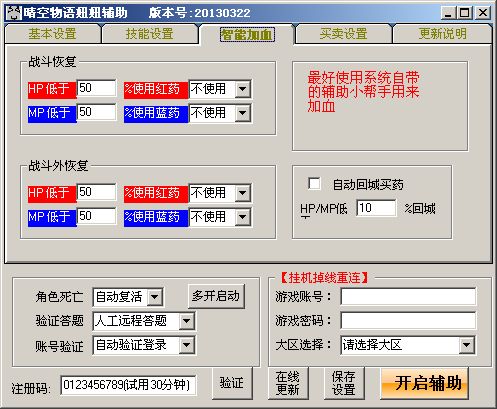Image resolution: width=497 pixels, height=409 pixels.
Task: Click the 开启辅助 button
Action: (425, 383)
